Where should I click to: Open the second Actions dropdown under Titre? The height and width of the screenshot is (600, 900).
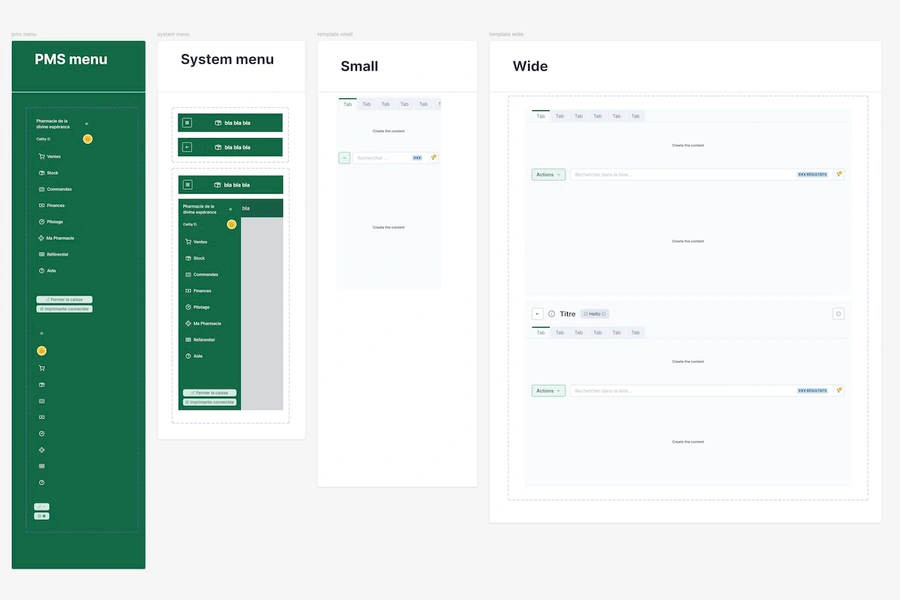tap(547, 391)
